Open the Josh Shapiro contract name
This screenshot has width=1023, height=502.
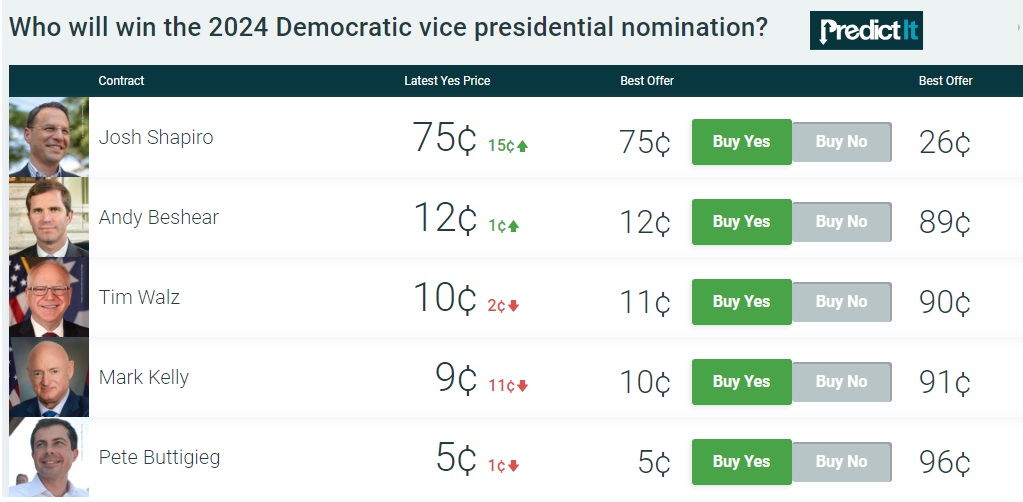pos(156,138)
